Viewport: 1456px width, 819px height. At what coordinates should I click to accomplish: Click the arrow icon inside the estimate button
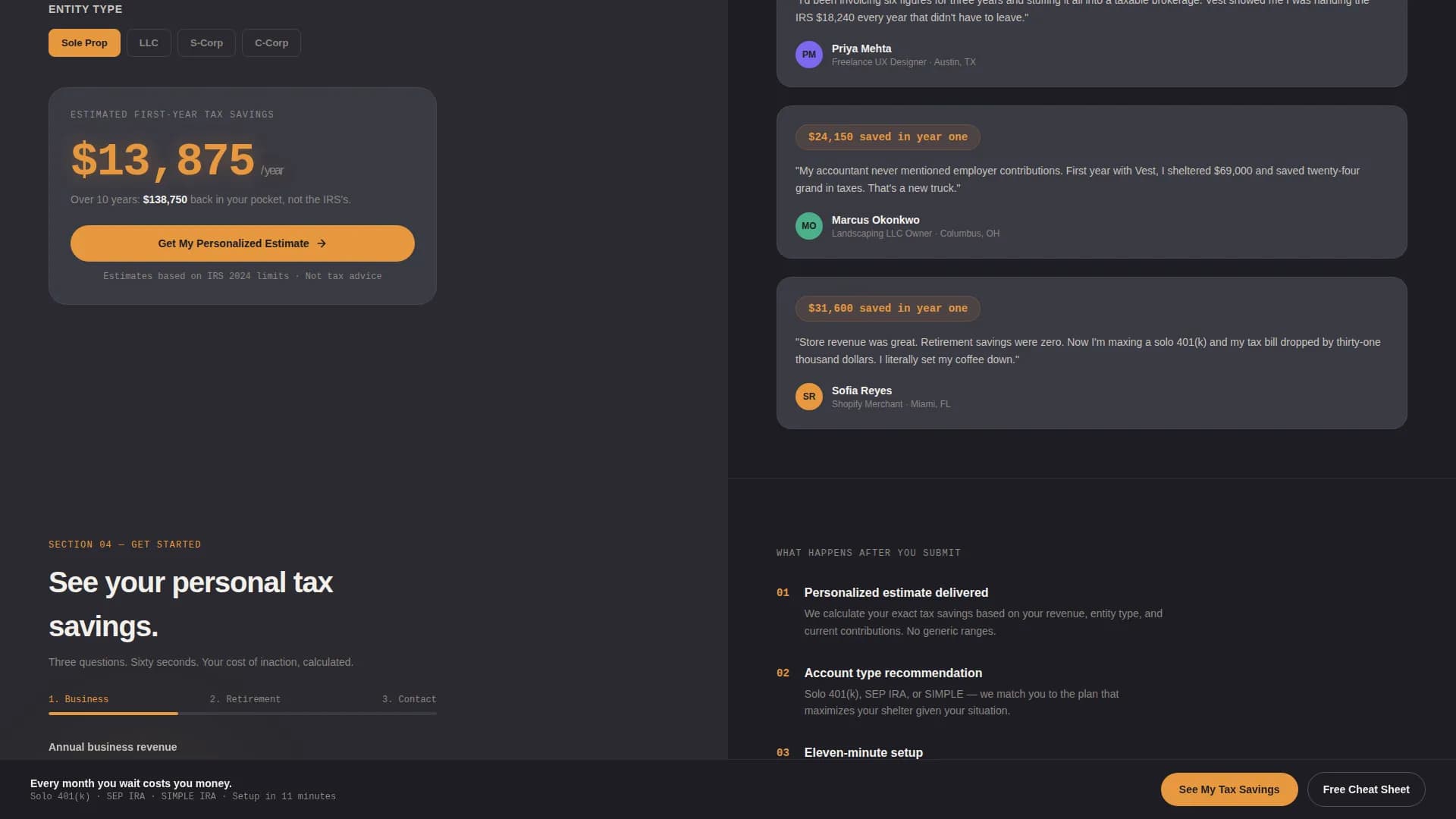(322, 243)
